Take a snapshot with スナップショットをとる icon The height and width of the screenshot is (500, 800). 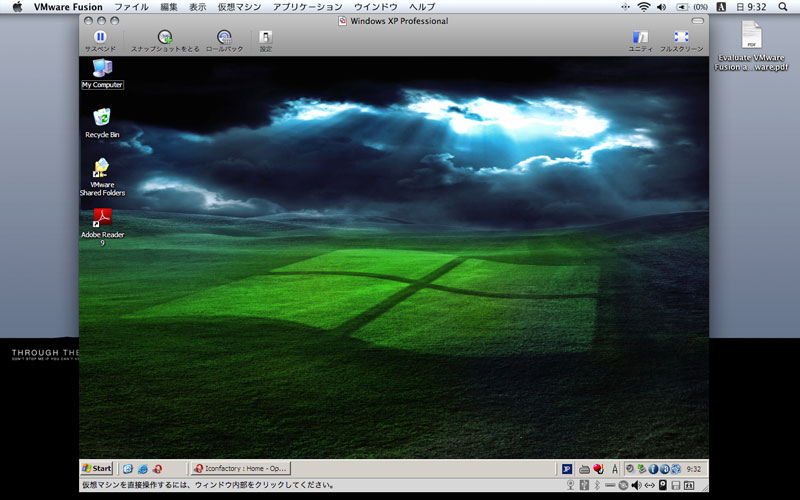(x=164, y=37)
